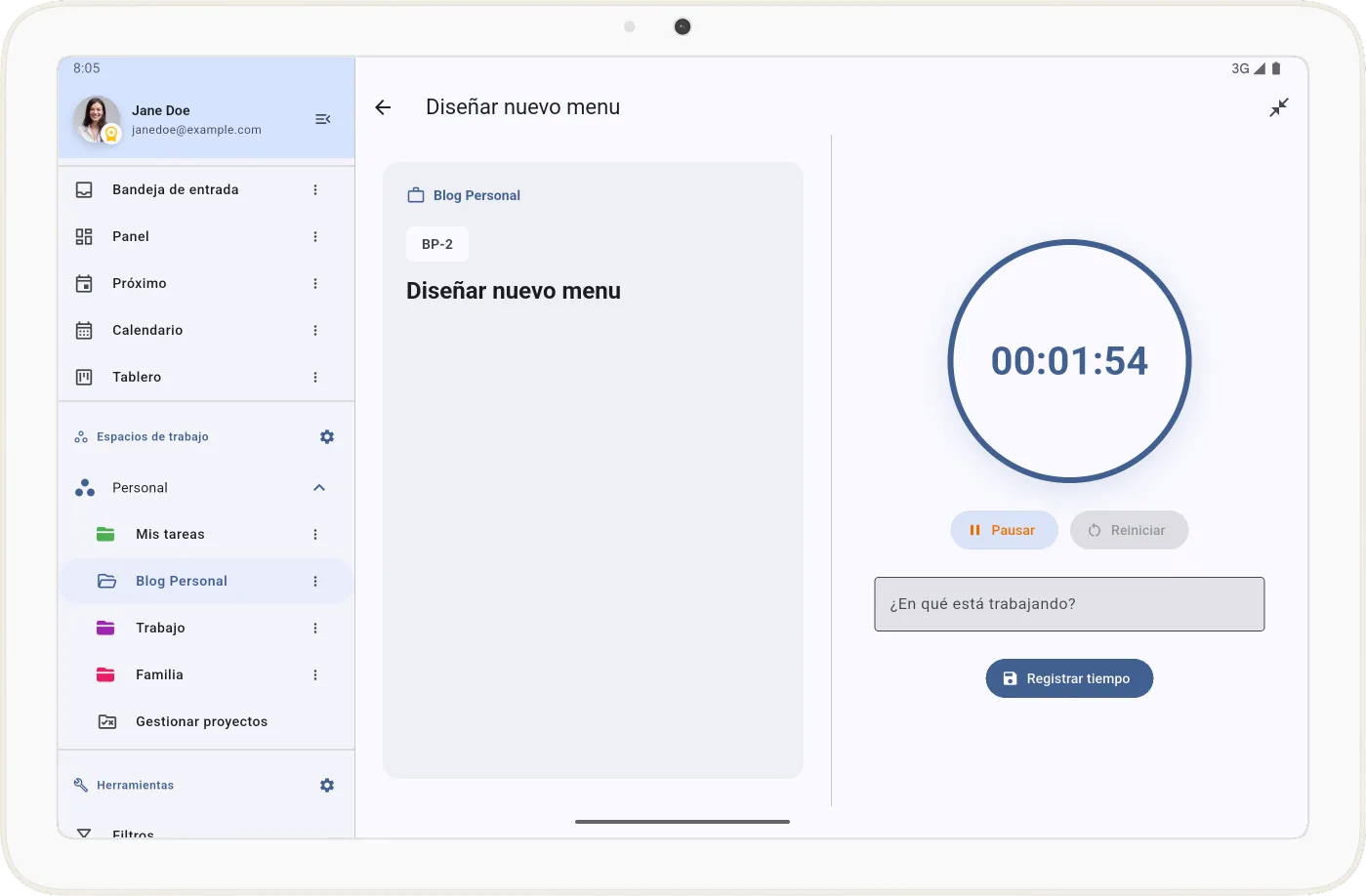Click the Tablero board icon

pyautogui.click(x=84, y=377)
